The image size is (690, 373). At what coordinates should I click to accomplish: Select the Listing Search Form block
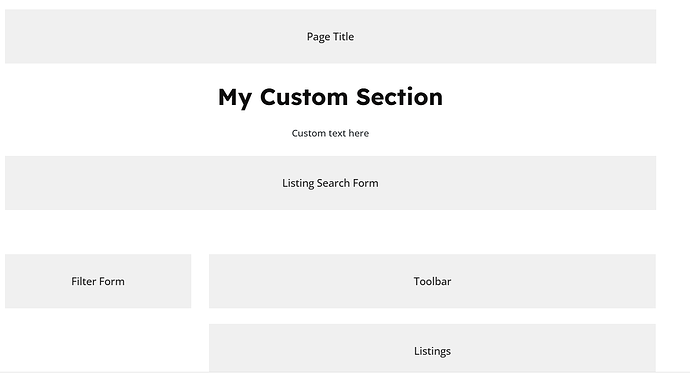tap(330, 183)
